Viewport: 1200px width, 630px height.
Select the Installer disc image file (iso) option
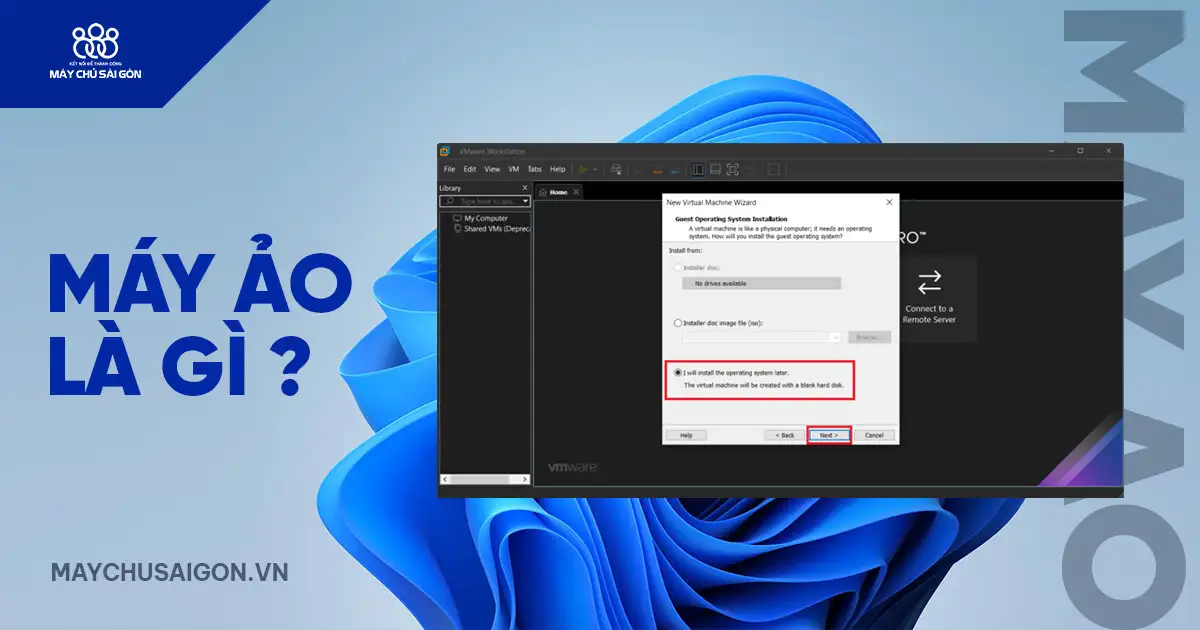tap(679, 323)
